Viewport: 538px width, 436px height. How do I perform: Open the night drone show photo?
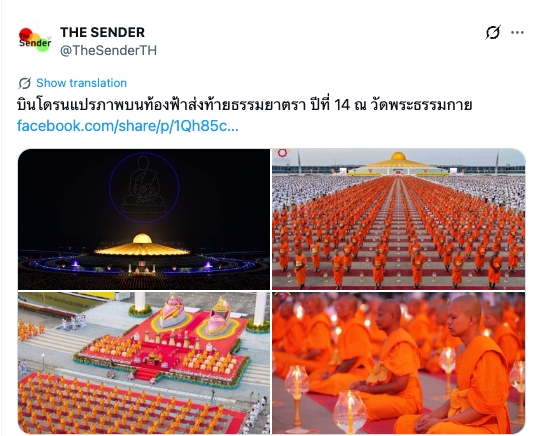[144, 219]
